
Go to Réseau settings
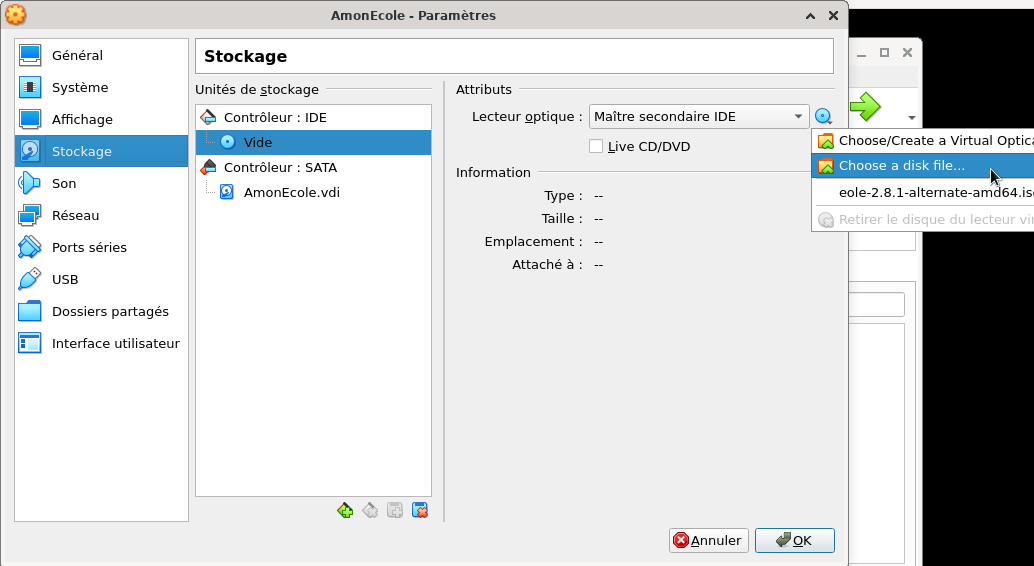point(102,215)
